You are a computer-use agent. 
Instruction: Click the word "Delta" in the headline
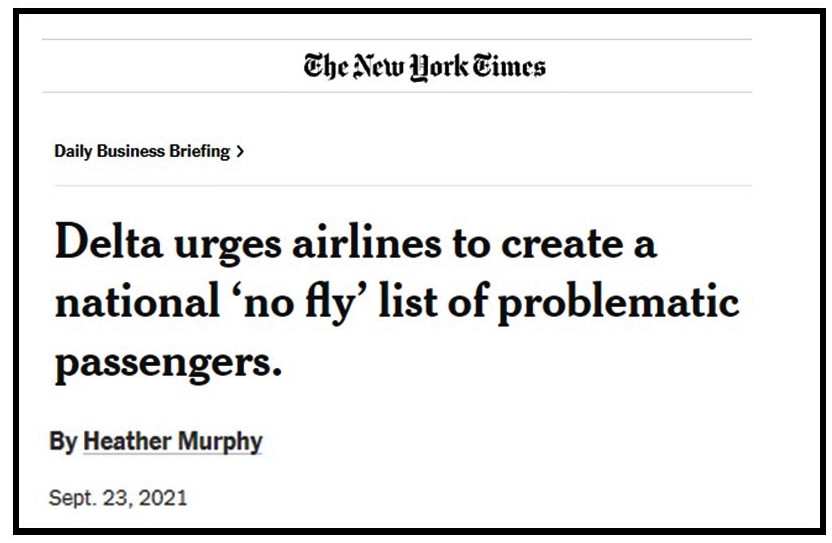(x=112, y=243)
